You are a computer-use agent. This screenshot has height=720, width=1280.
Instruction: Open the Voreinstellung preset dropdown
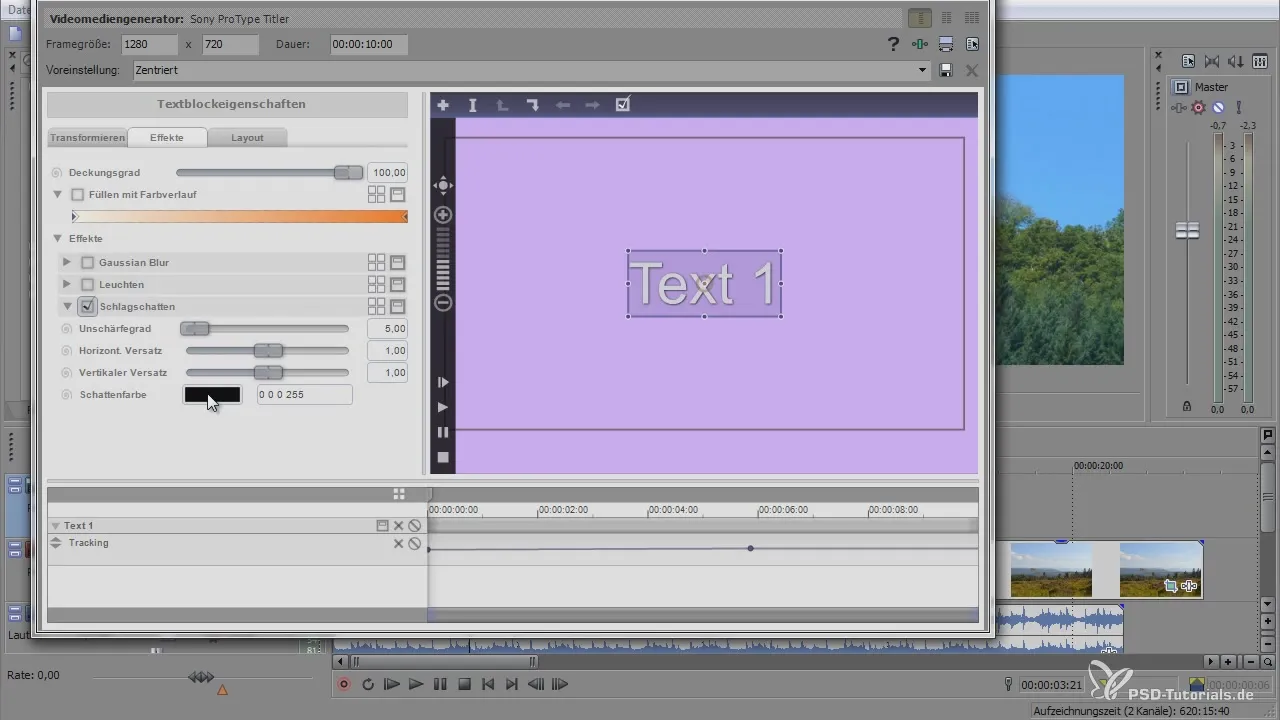click(x=923, y=71)
